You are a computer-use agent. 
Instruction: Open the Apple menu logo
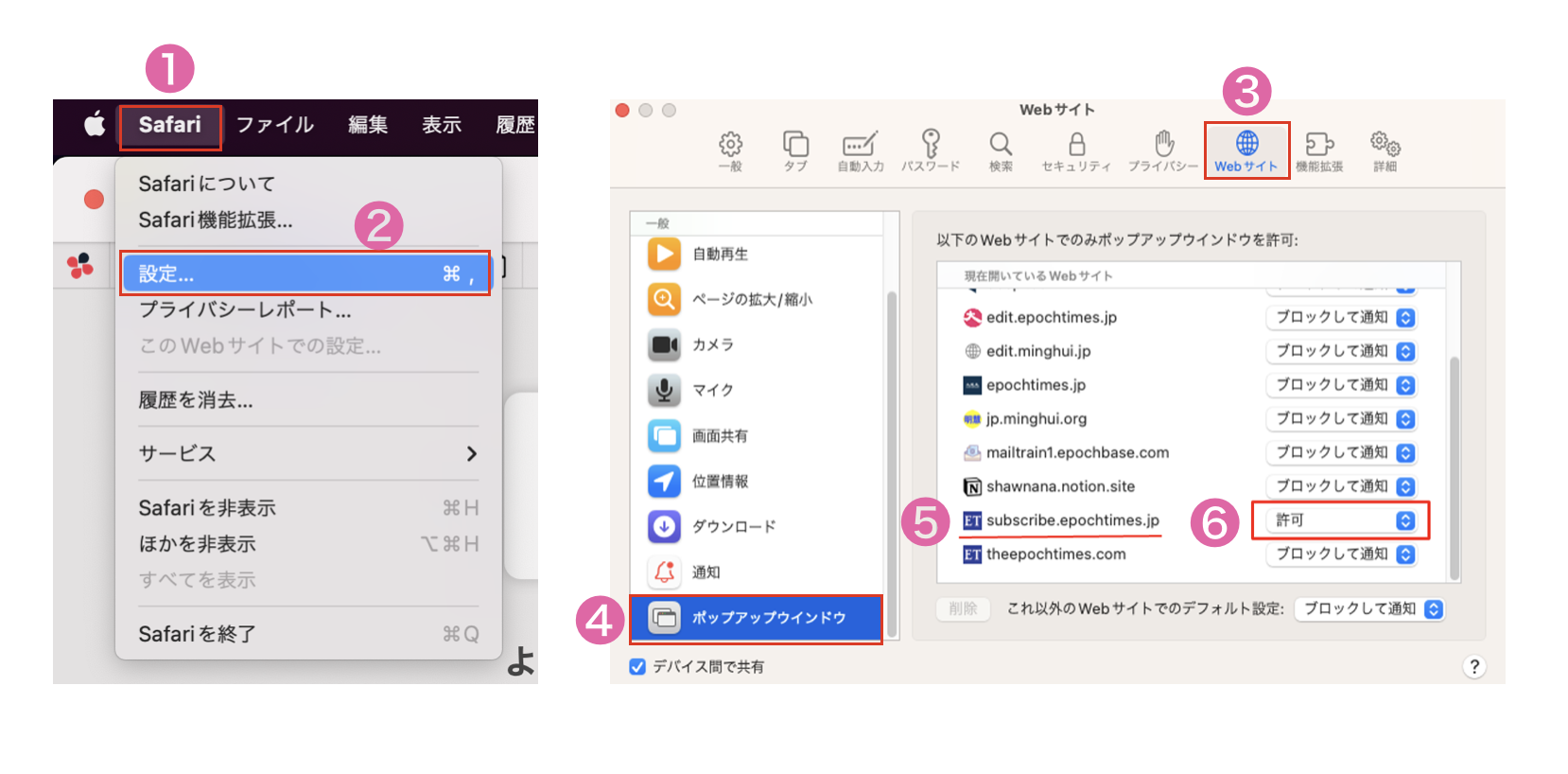[x=95, y=124]
